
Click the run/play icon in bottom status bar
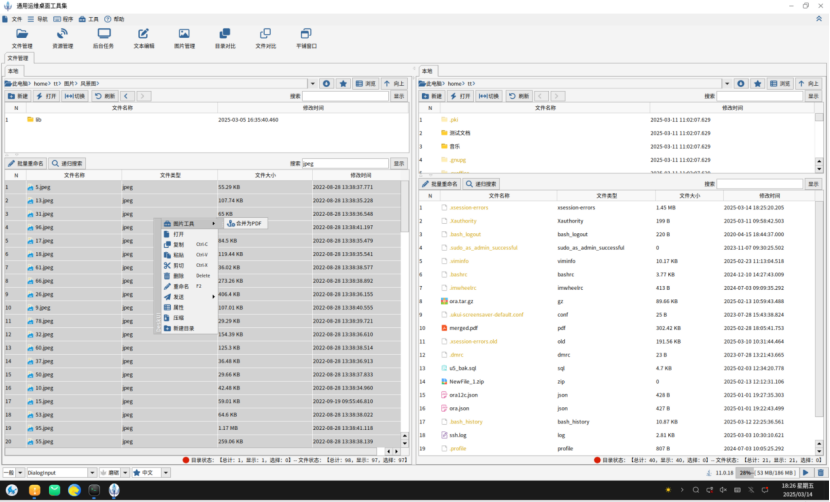click(x=806, y=472)
